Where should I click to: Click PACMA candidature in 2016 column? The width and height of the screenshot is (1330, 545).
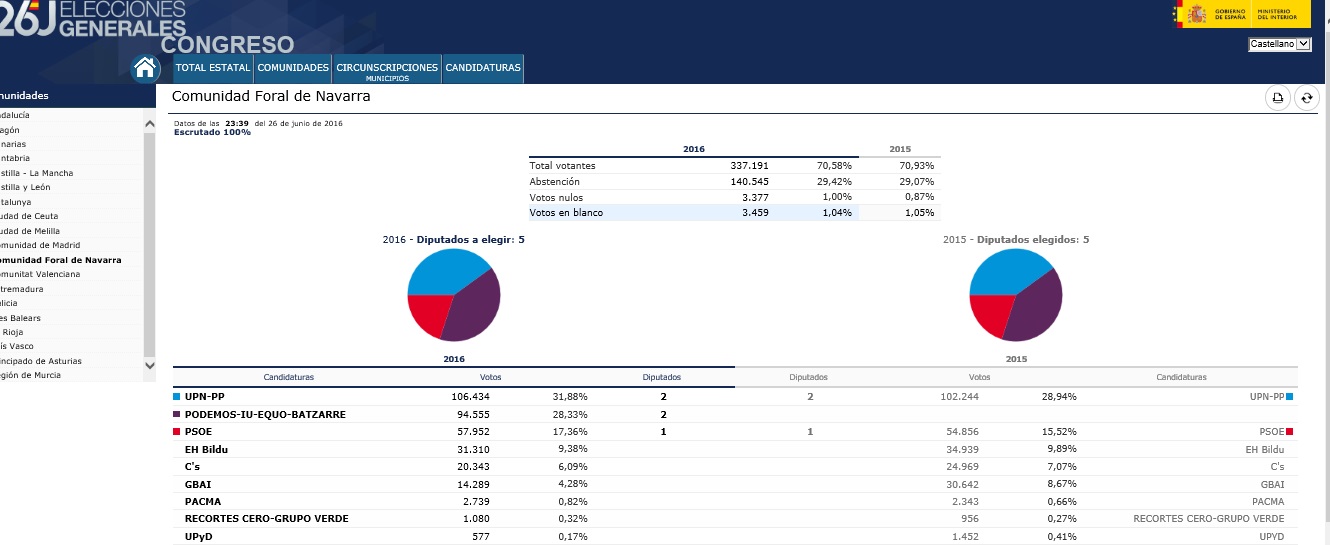coord(203,502)
